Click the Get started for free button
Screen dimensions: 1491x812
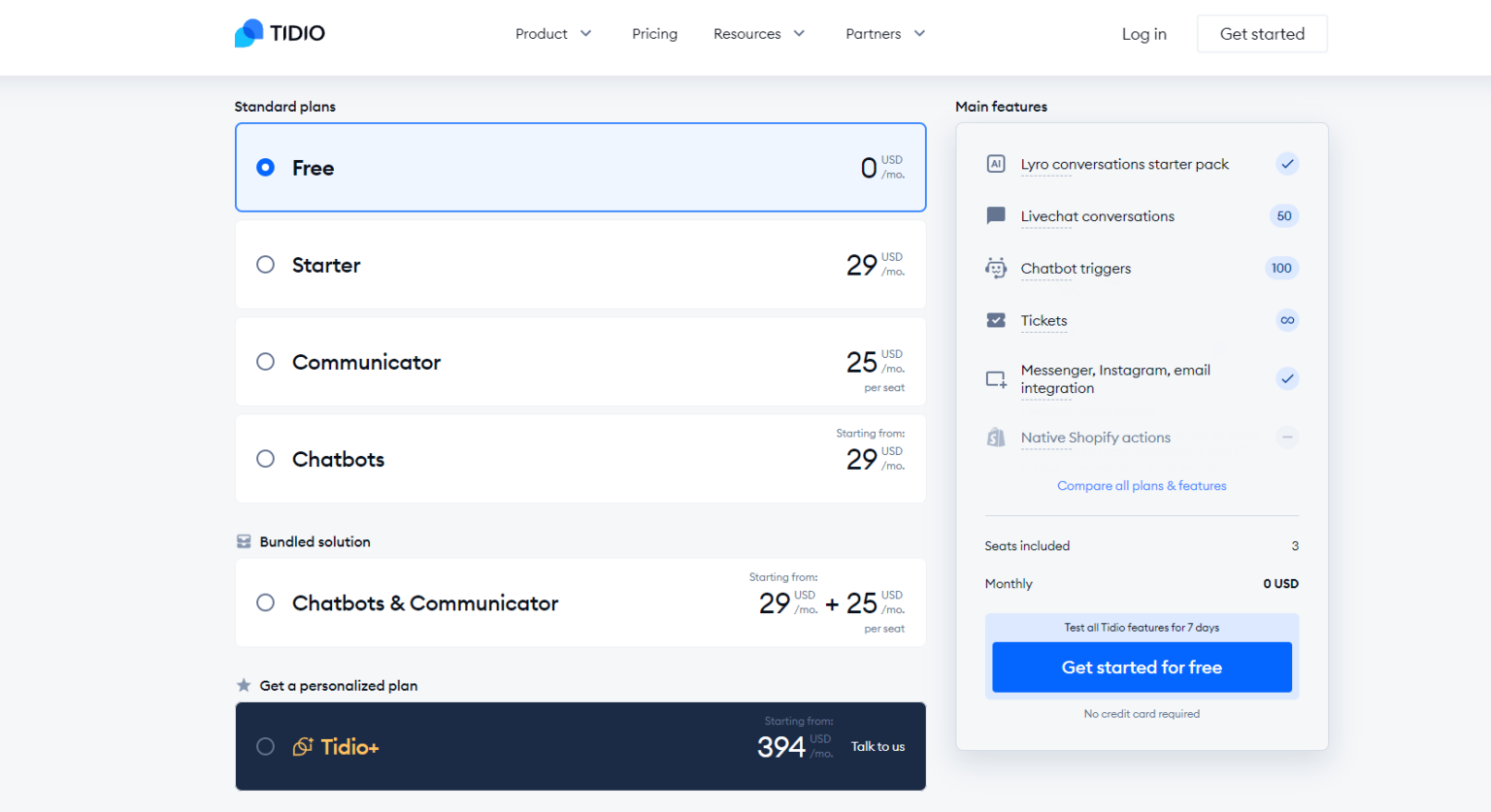click(x=1142, y=667)
